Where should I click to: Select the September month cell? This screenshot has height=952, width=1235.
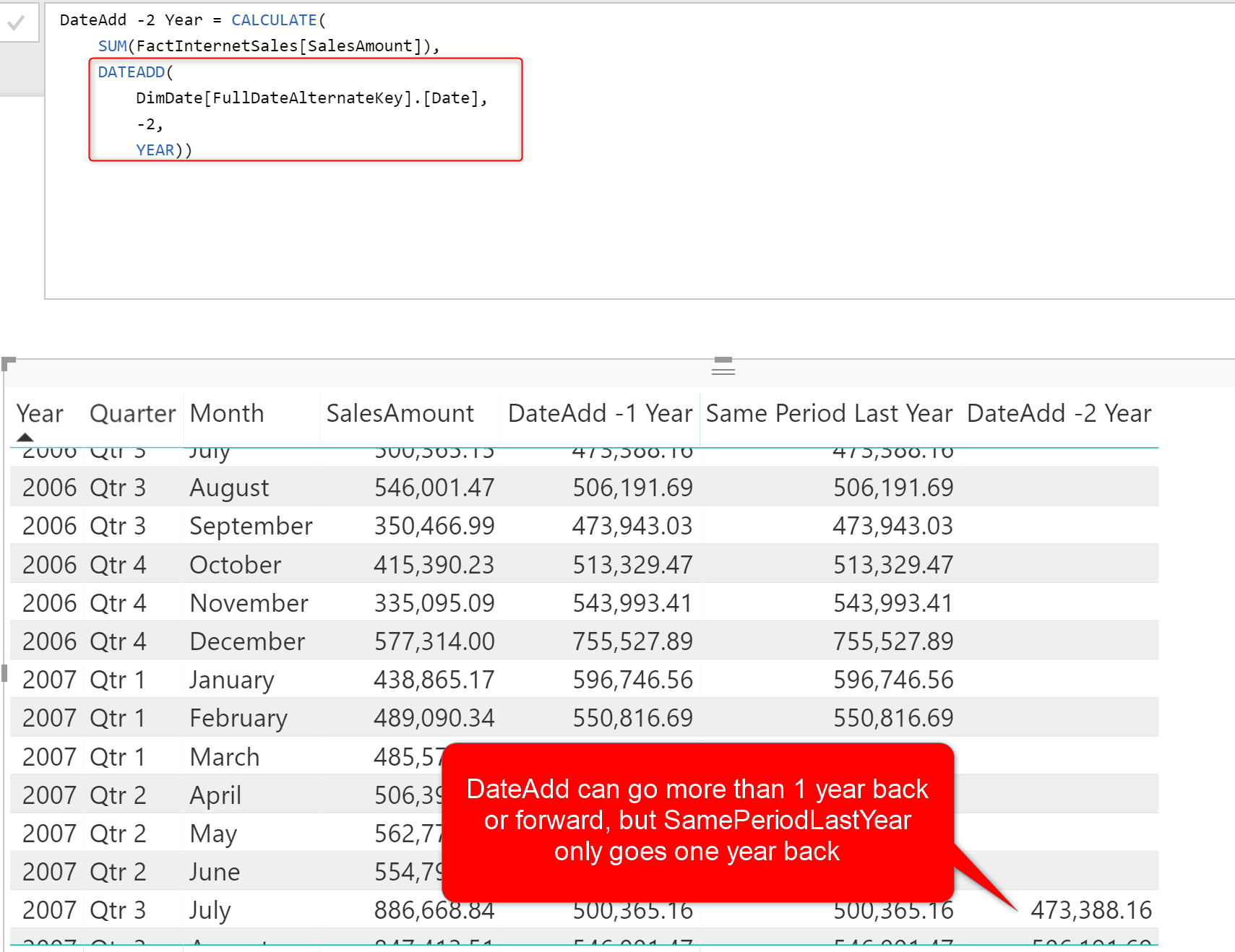pyautogui.click(x=251, y=527)
